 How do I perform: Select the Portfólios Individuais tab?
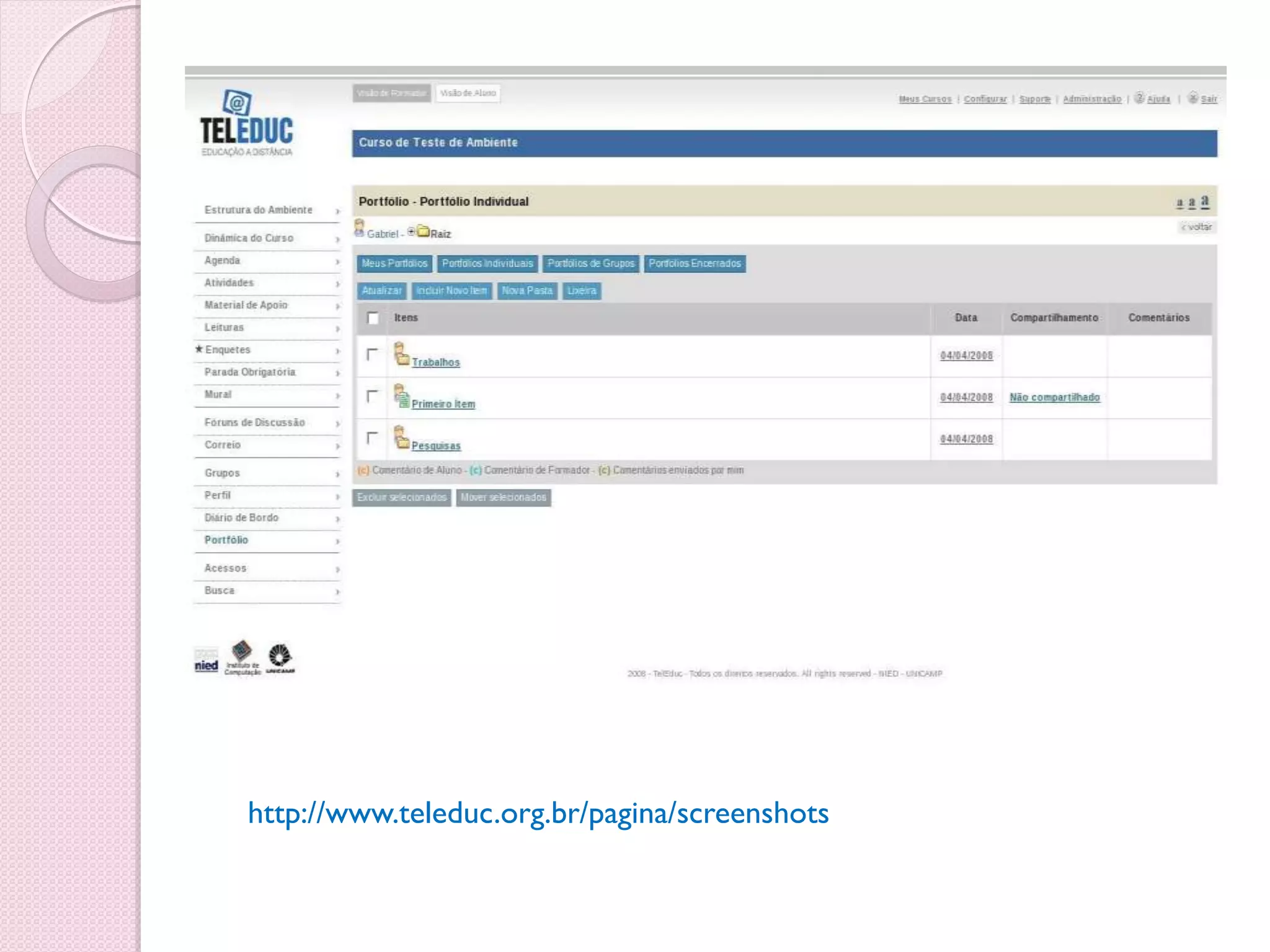(x=487, y=263)
